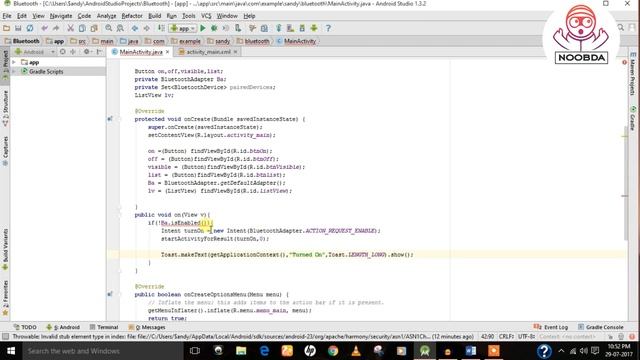Screen dimensions: 640x360
Task: Click the Cut scissors icon
Action: click(x=71, y=28)
